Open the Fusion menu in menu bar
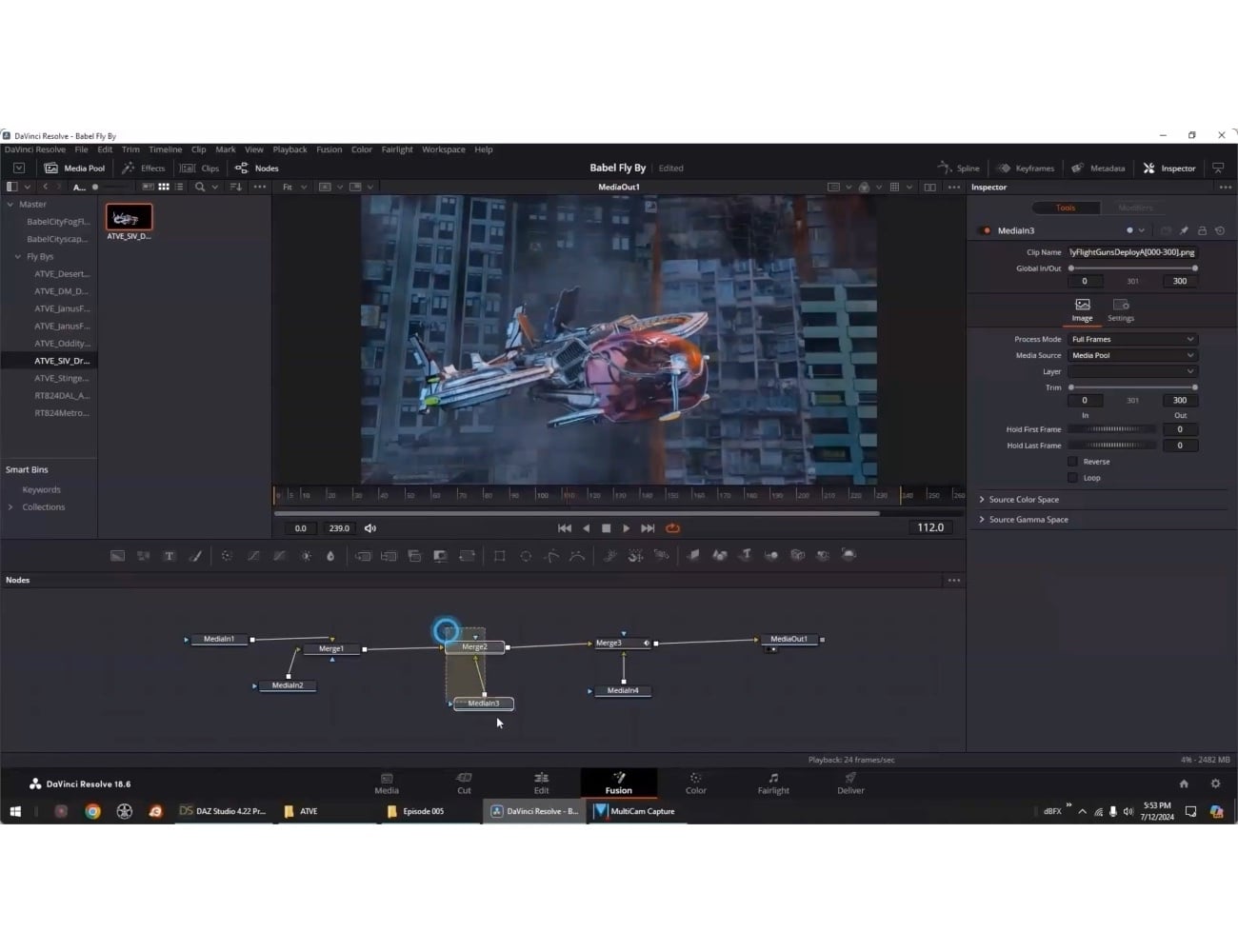Viewport: 1238px width, 952px height. point(329,149)
